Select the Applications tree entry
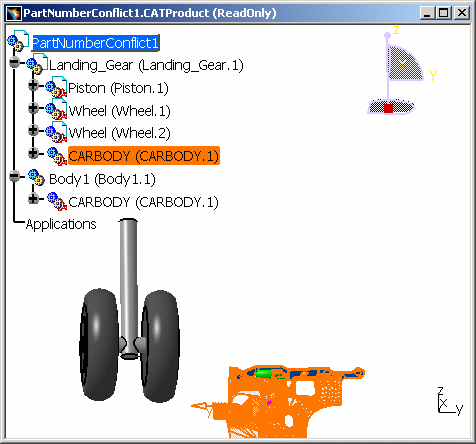 pyautogui.click(x=61, y=224)
